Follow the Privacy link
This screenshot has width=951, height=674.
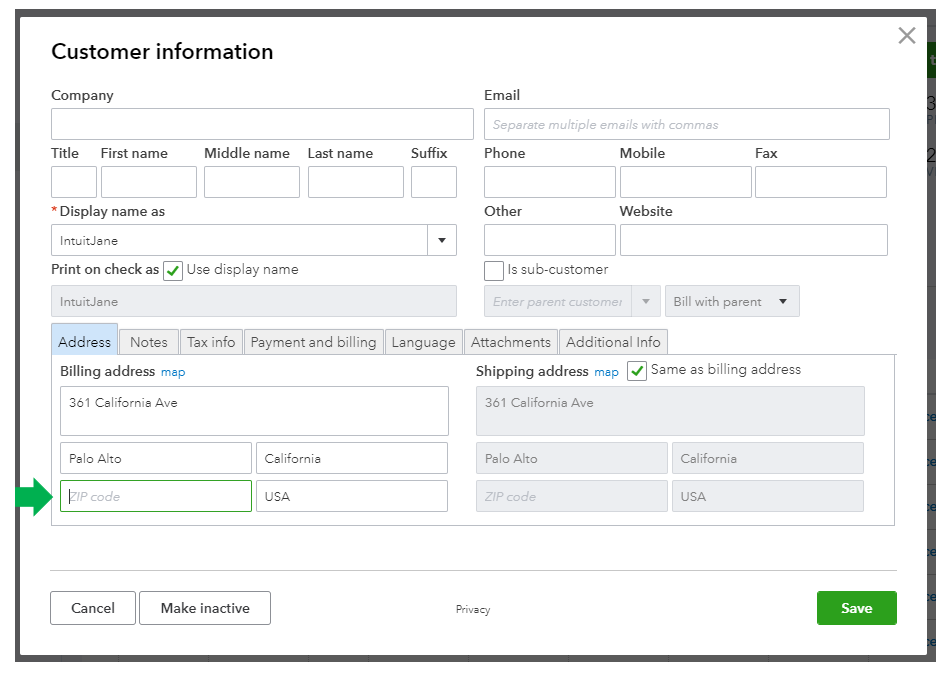click(473, 609)
